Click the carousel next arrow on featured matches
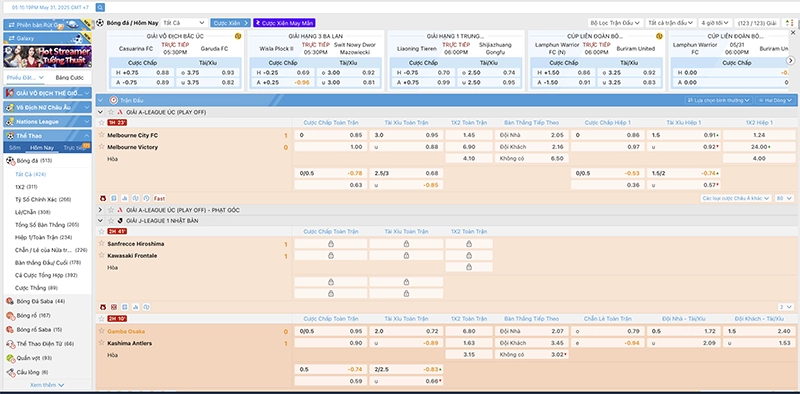800x394 pixels. tap(791, 60)
